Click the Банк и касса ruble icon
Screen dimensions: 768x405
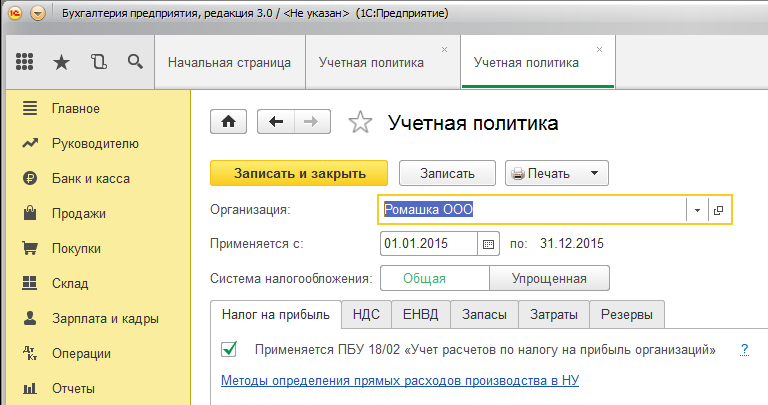click(30, 178)
